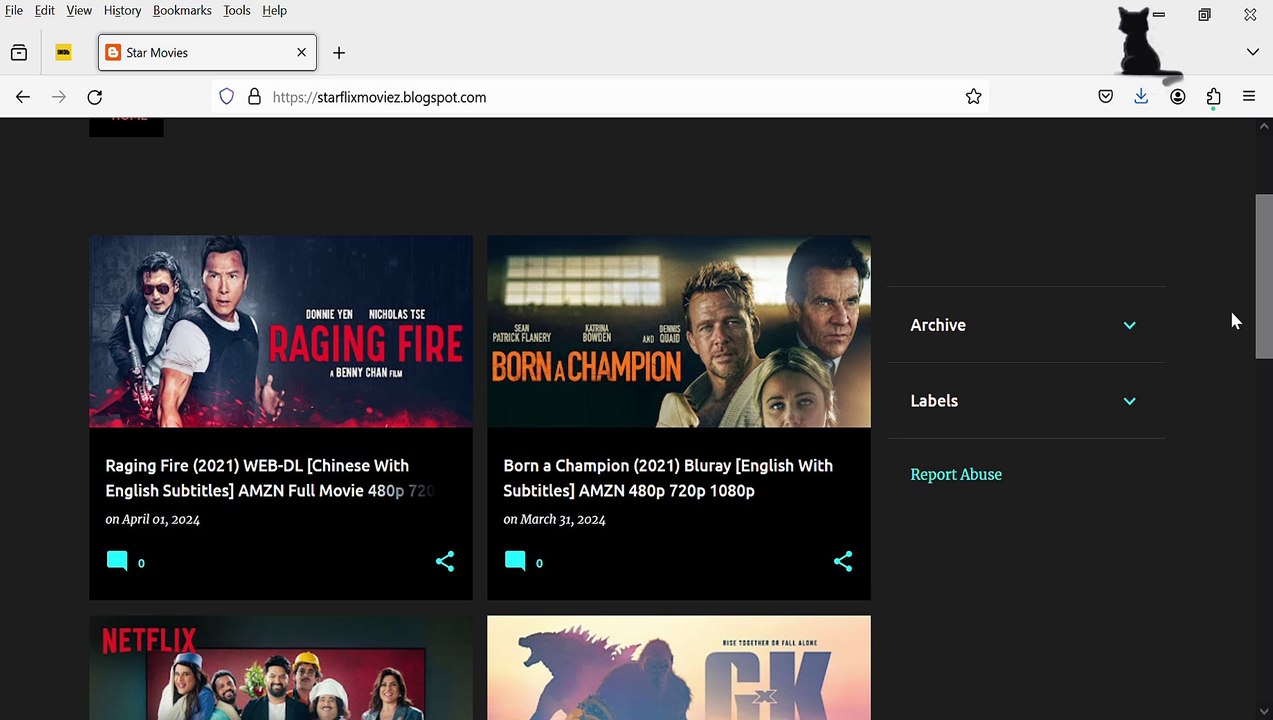1273x720 pixels.
Task: Open the application hamburger menu
Action: point(1249,97)
